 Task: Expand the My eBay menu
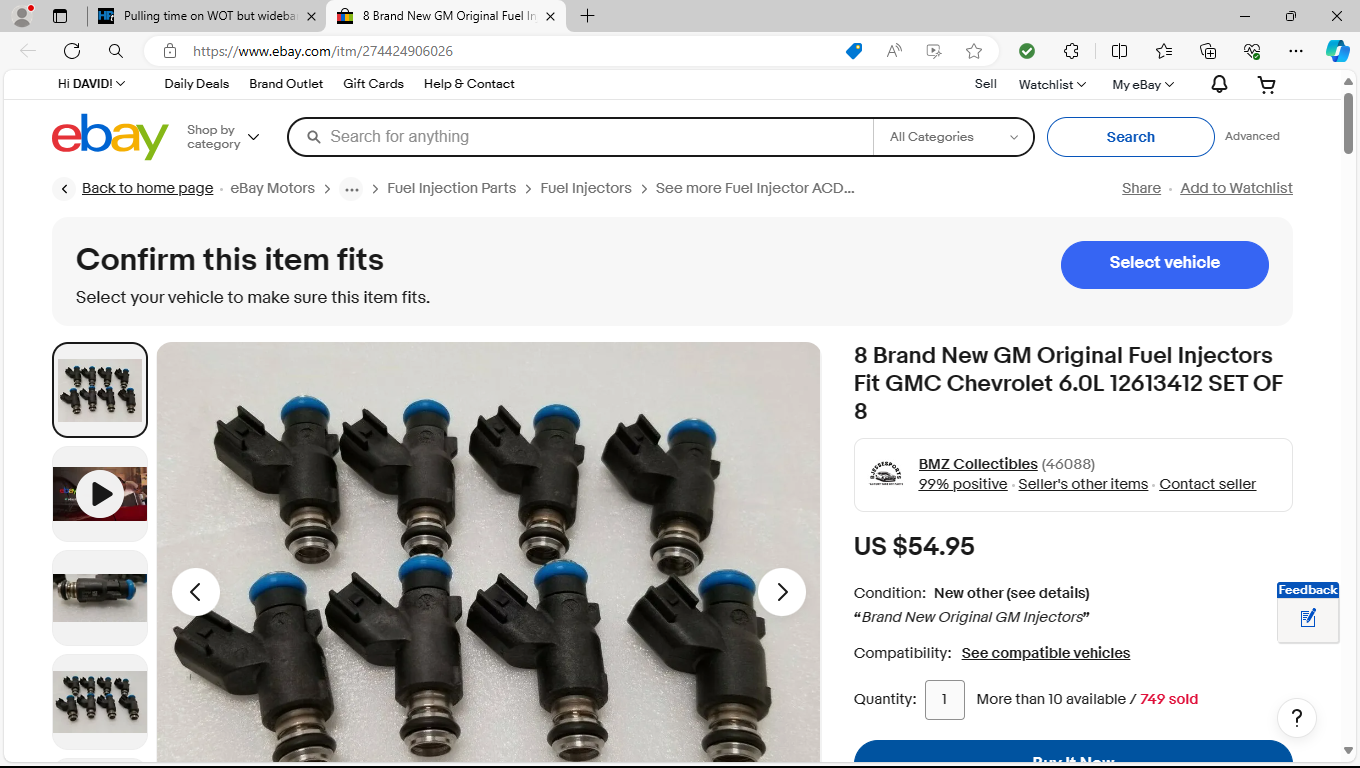[1143, 85]
